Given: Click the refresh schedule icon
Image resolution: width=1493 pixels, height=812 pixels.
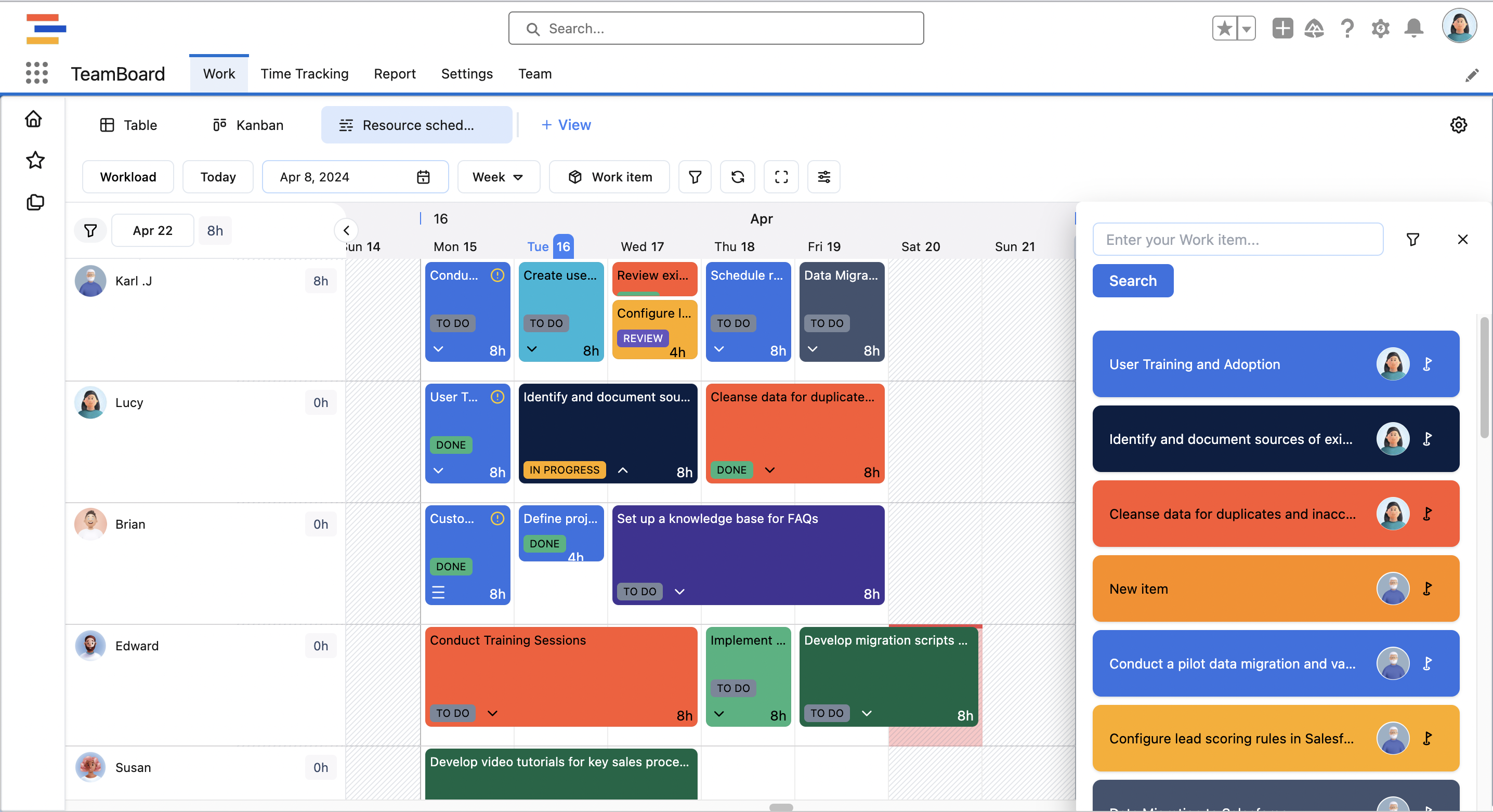Looking at the screenshot, I should tap(737, 177).
